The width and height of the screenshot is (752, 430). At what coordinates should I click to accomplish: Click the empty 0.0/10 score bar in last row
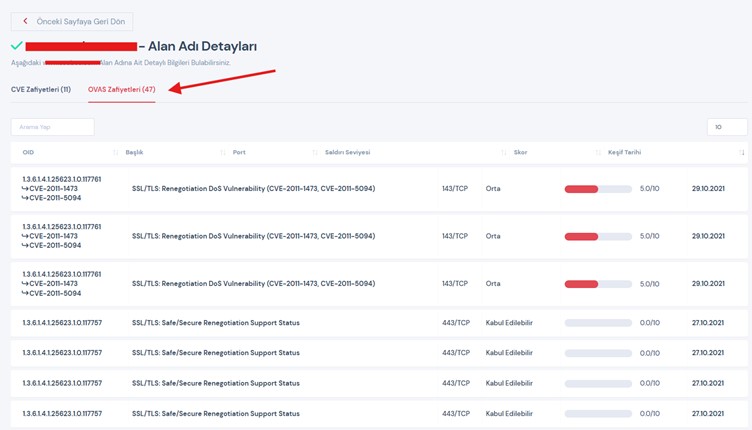(x=597, y=414)
